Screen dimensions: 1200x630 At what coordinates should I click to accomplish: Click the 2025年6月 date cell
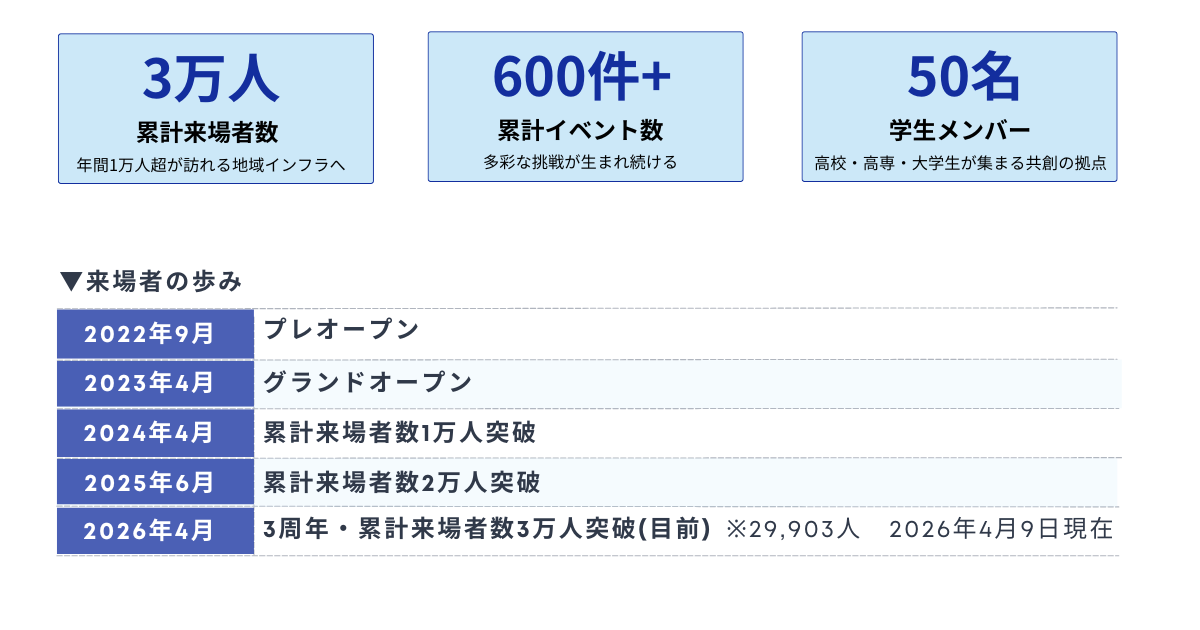155,482
